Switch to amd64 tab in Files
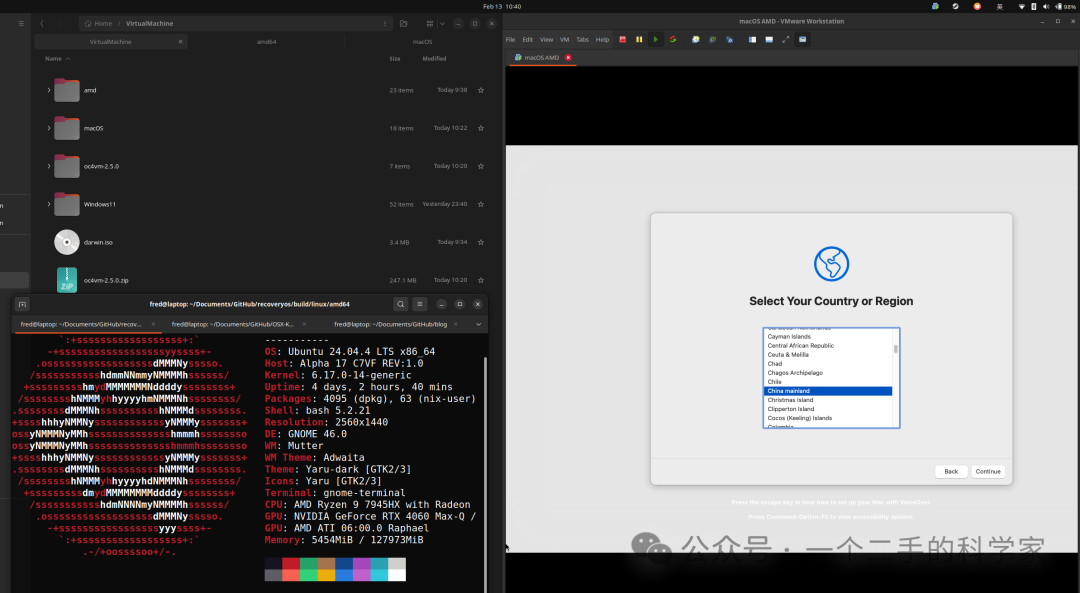The image size is (1080, 593). pyautogui.click(x=267, y=42)
